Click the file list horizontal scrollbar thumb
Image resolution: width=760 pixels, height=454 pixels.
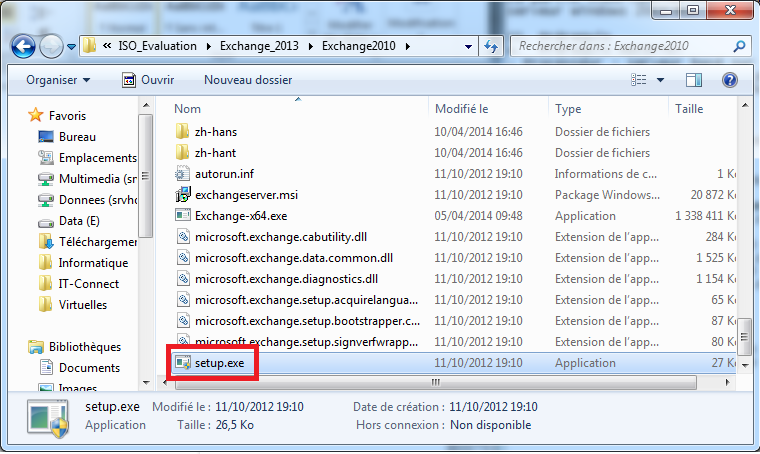coord(435,382)
